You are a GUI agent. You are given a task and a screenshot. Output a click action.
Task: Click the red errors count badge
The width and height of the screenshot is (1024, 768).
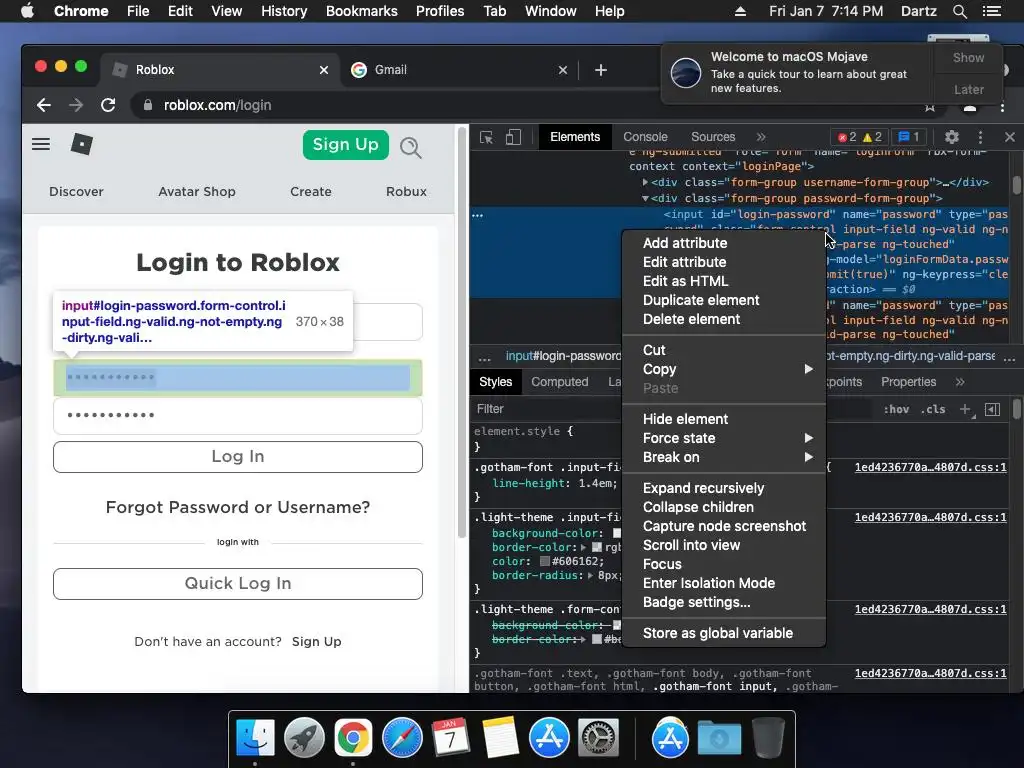(x=847, y=136)
